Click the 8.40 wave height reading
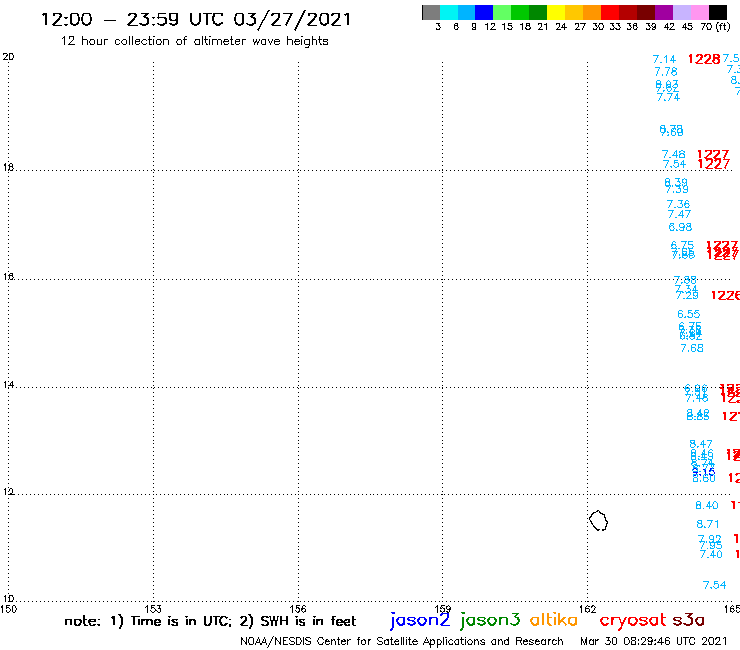Viewport: 740px width, 650px height. (706, 506)
